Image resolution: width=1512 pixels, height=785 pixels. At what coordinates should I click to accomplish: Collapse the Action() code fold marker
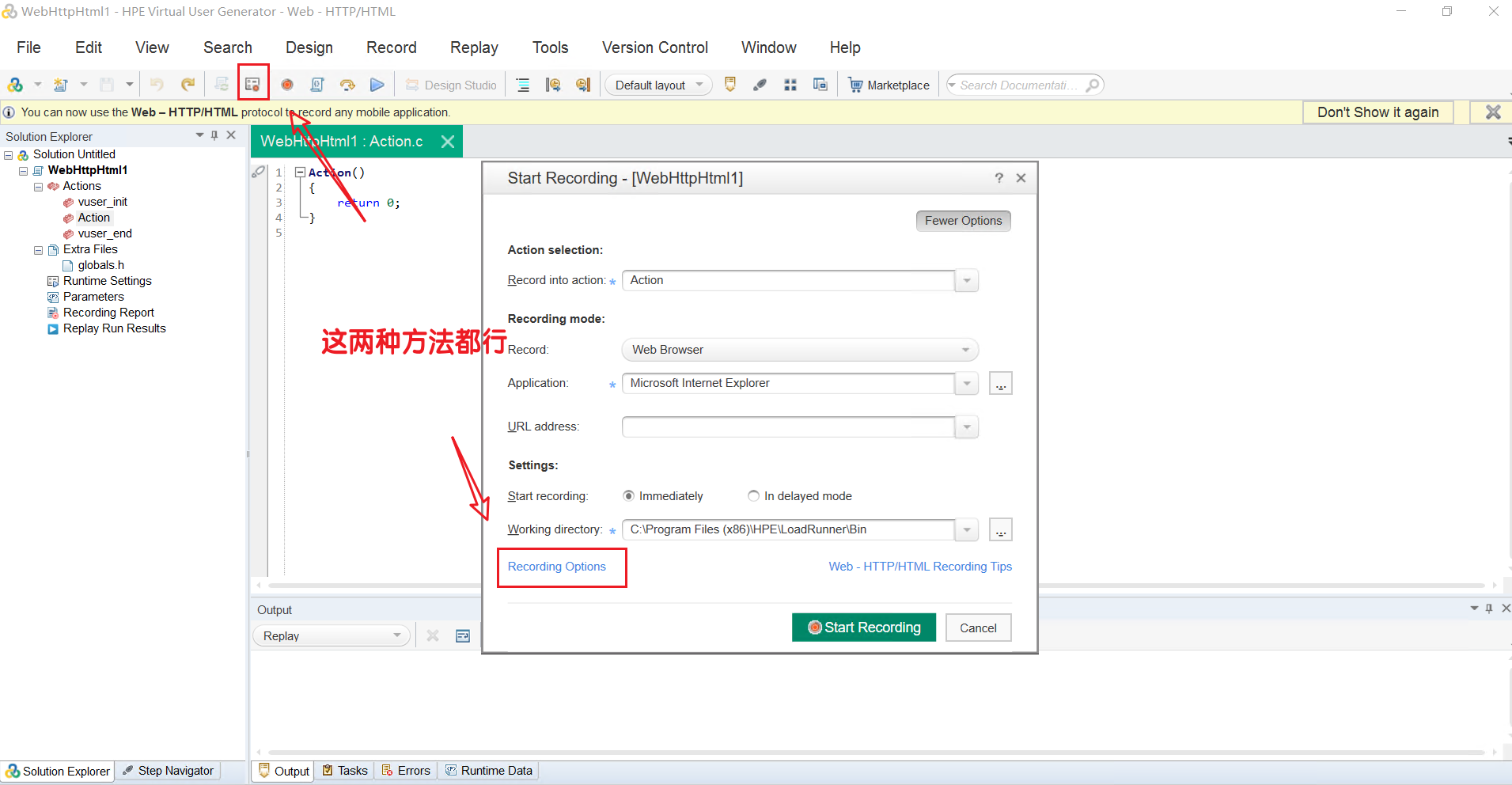(x=300, y=172)
